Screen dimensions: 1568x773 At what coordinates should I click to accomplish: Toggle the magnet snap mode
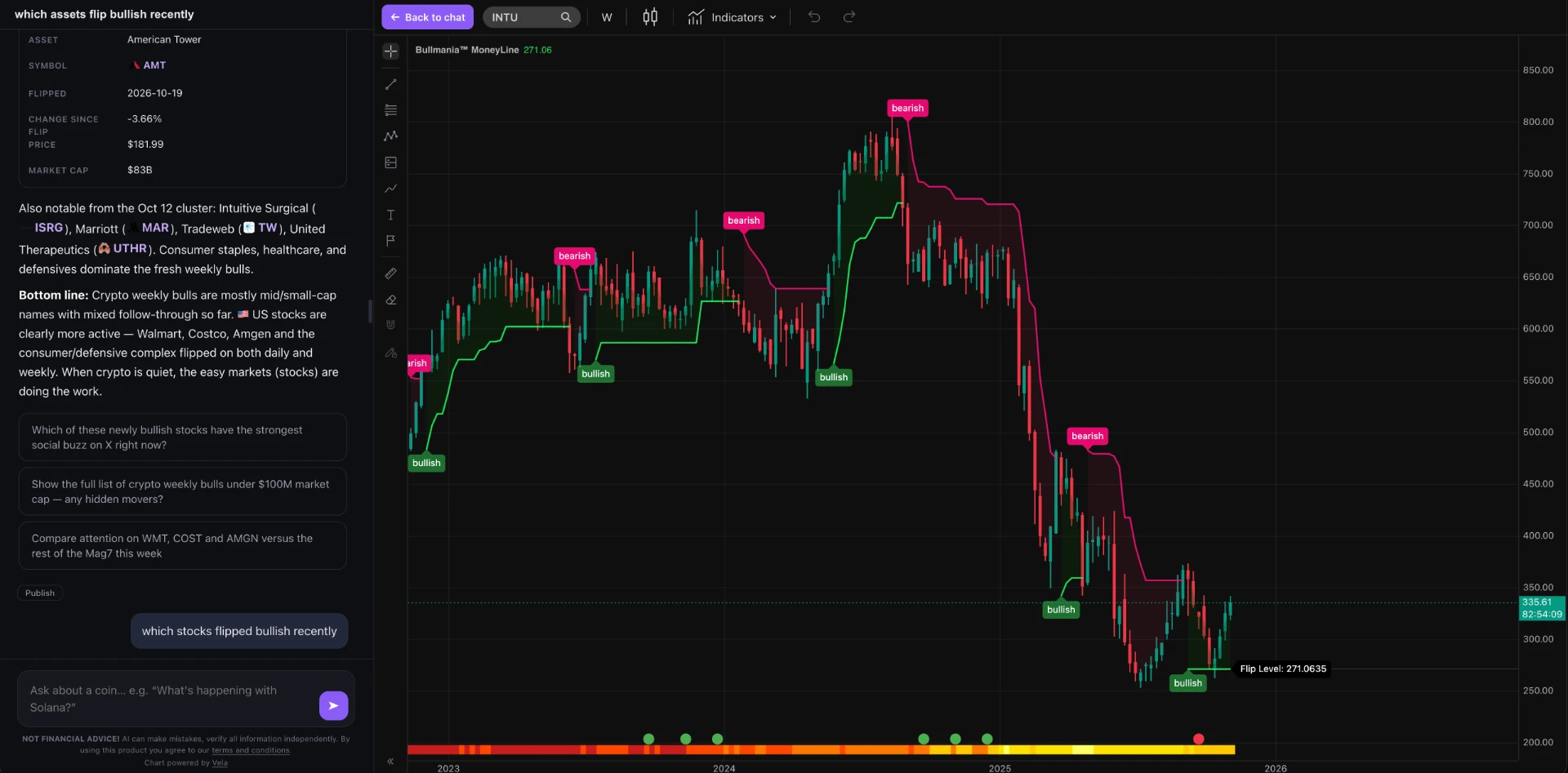[x=390, y=325]
